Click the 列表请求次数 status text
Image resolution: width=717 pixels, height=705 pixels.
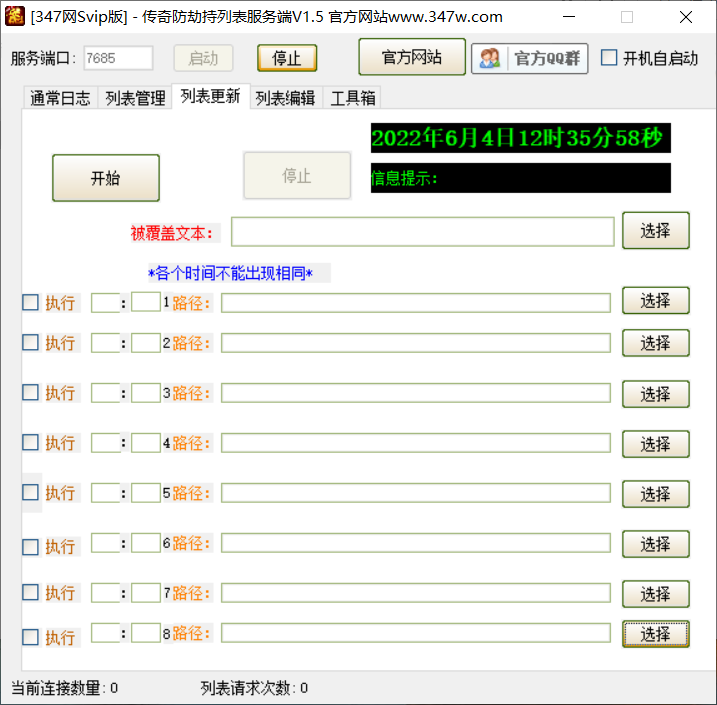pos(254,688)
